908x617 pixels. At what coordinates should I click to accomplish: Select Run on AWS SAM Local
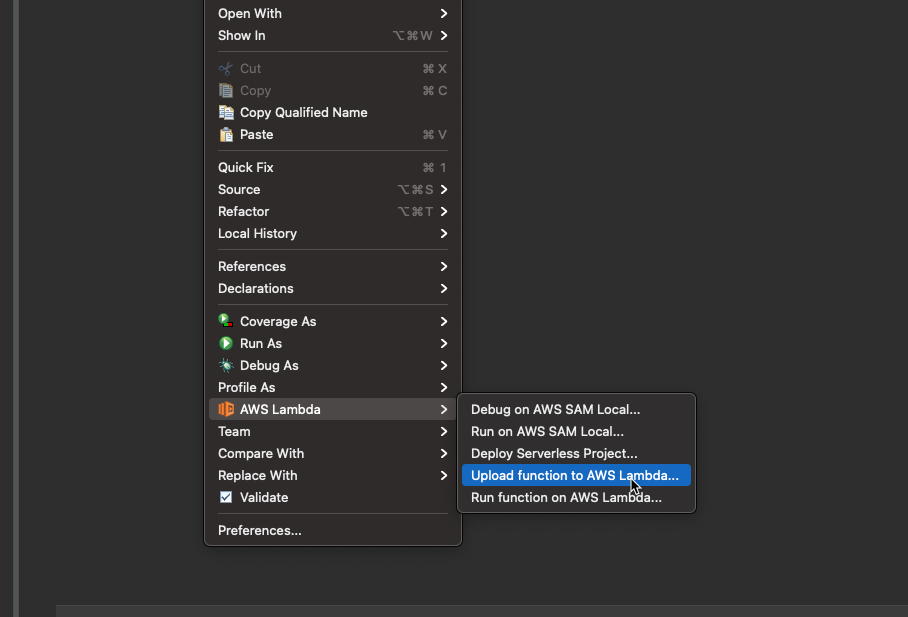point(576,432)
